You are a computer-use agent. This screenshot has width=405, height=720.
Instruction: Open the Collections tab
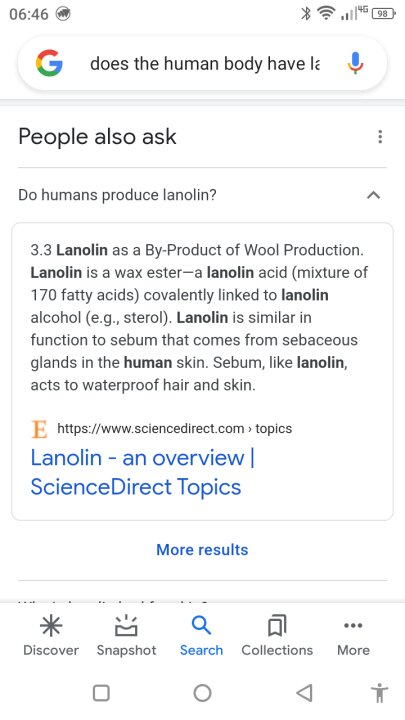(x=277, y=636)
